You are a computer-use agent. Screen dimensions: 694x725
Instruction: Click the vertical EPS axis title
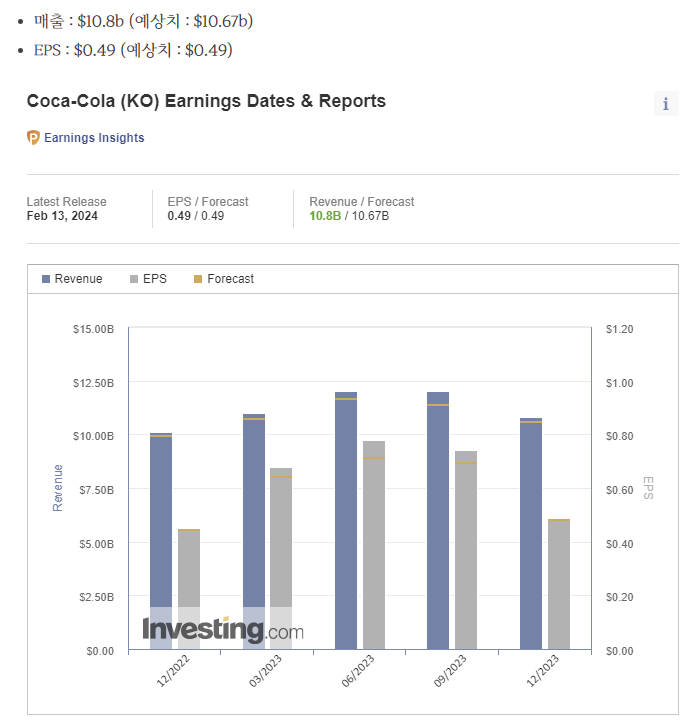[x=648, y=488]
